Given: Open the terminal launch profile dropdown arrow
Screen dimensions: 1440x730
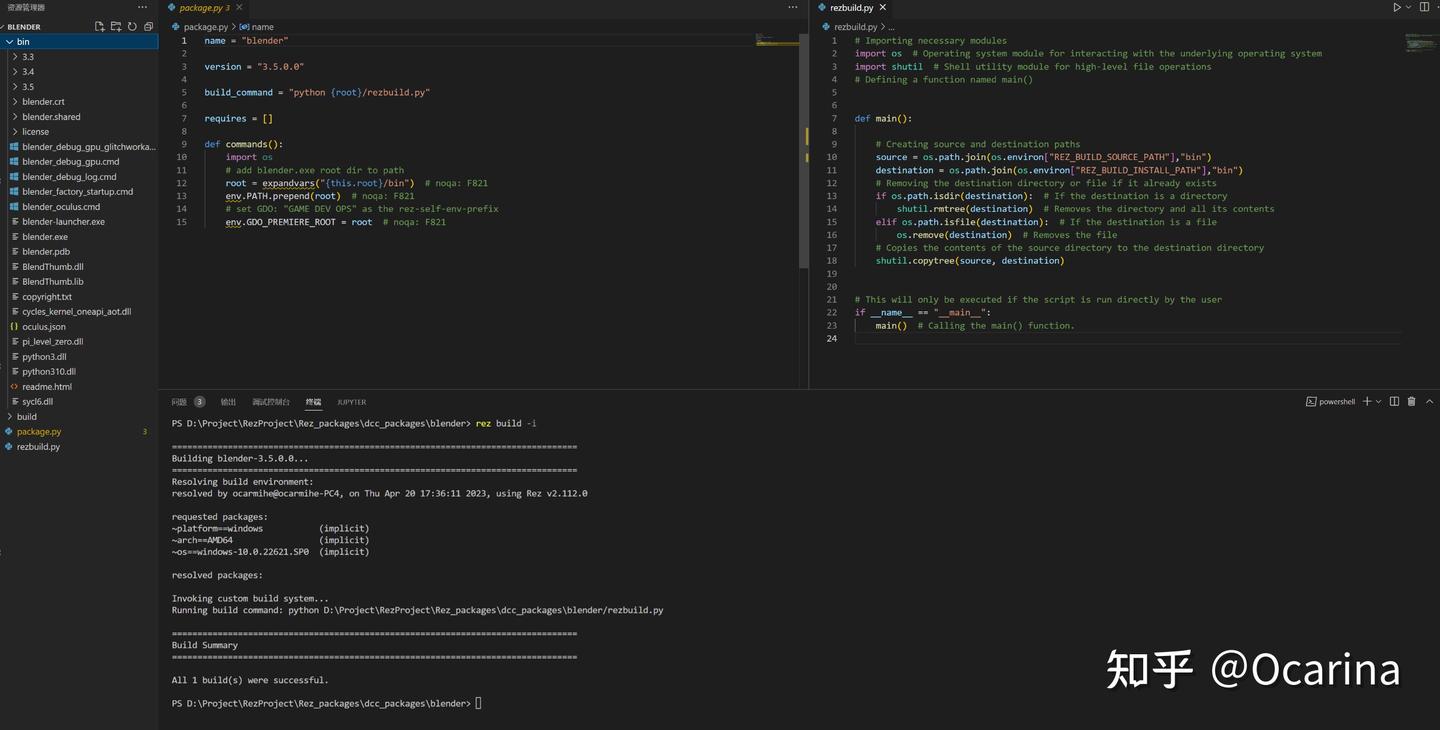Looking at the screenshot, I should [1378, 402].
